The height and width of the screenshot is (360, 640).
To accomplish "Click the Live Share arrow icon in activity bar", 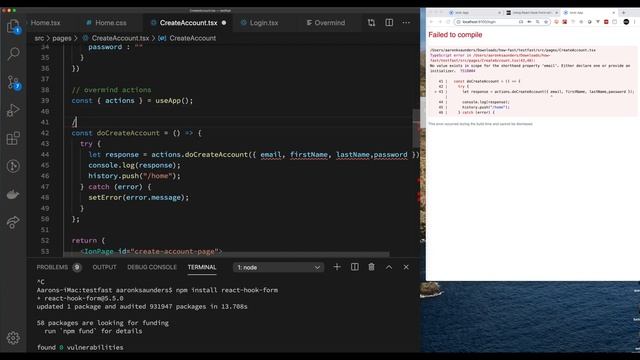I will 13,222.
